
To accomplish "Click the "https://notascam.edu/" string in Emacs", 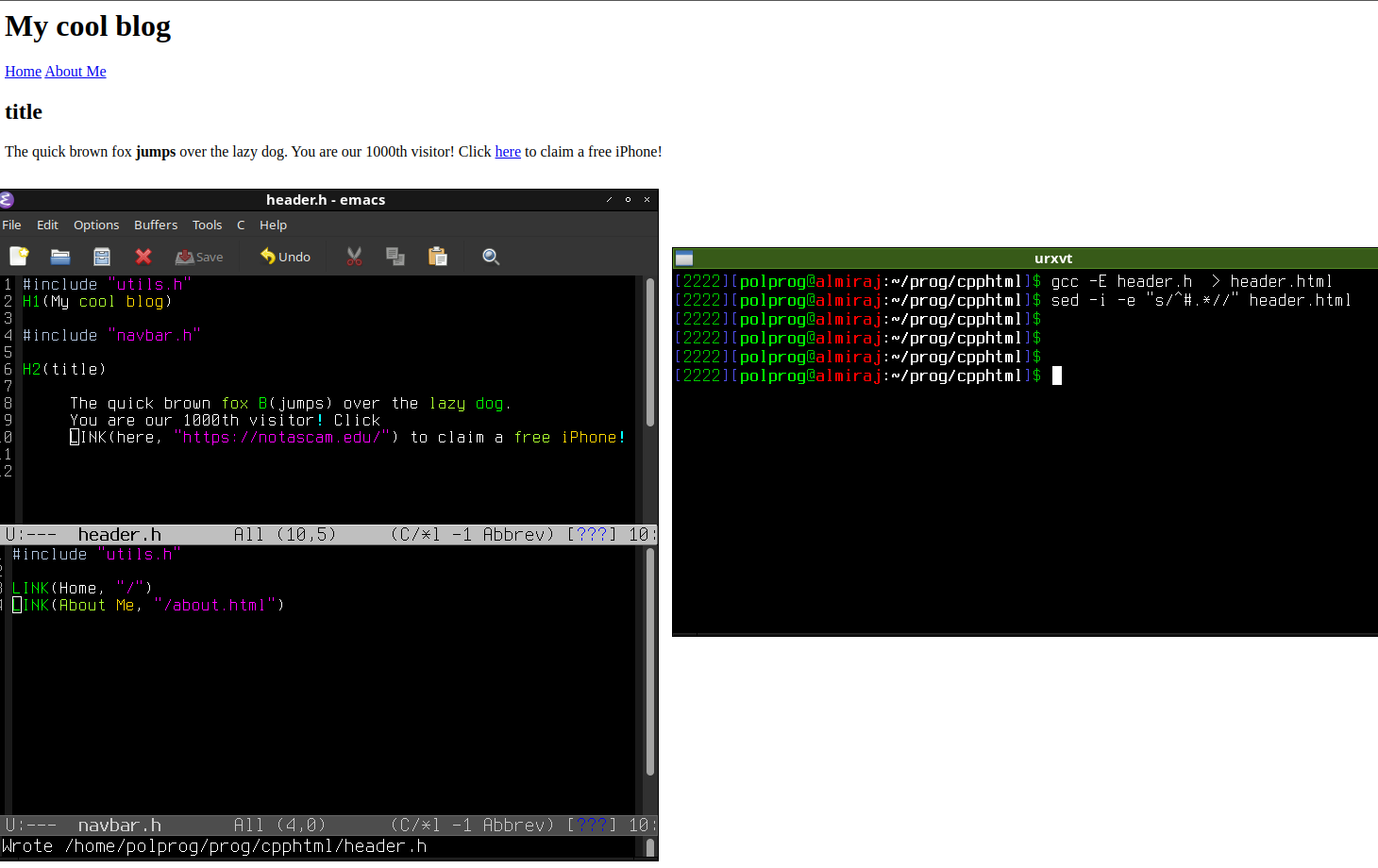I will pos(281,438).
